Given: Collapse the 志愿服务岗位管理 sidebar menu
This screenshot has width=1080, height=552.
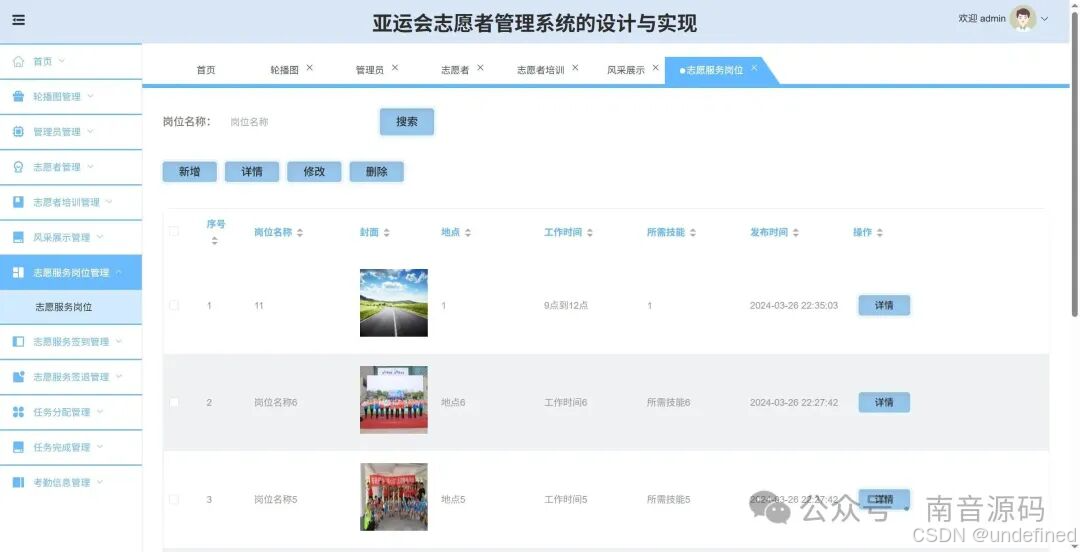Looking at the screenshot, I should pos(119,272).
